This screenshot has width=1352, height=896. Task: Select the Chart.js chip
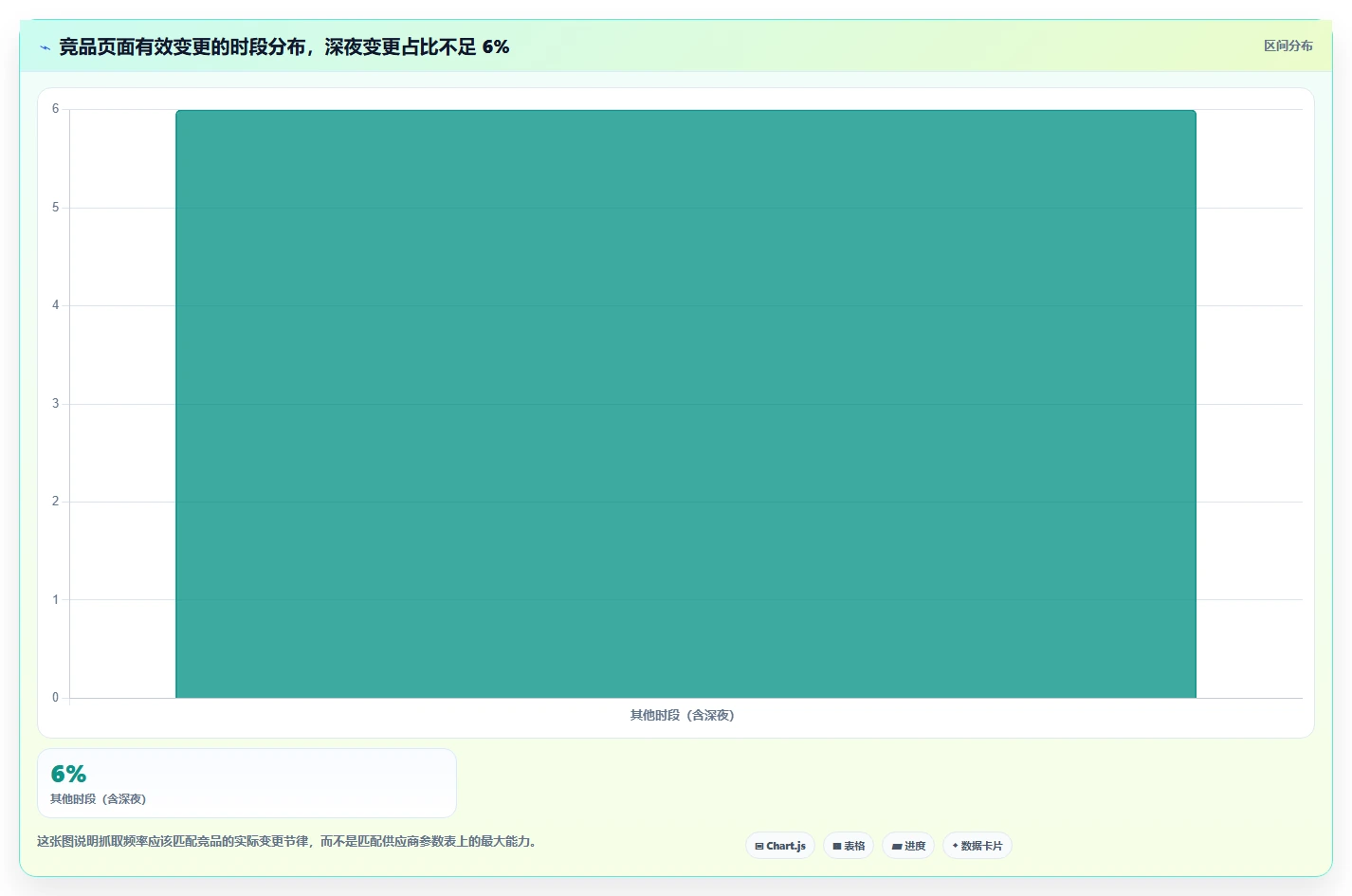pos(780,846)
